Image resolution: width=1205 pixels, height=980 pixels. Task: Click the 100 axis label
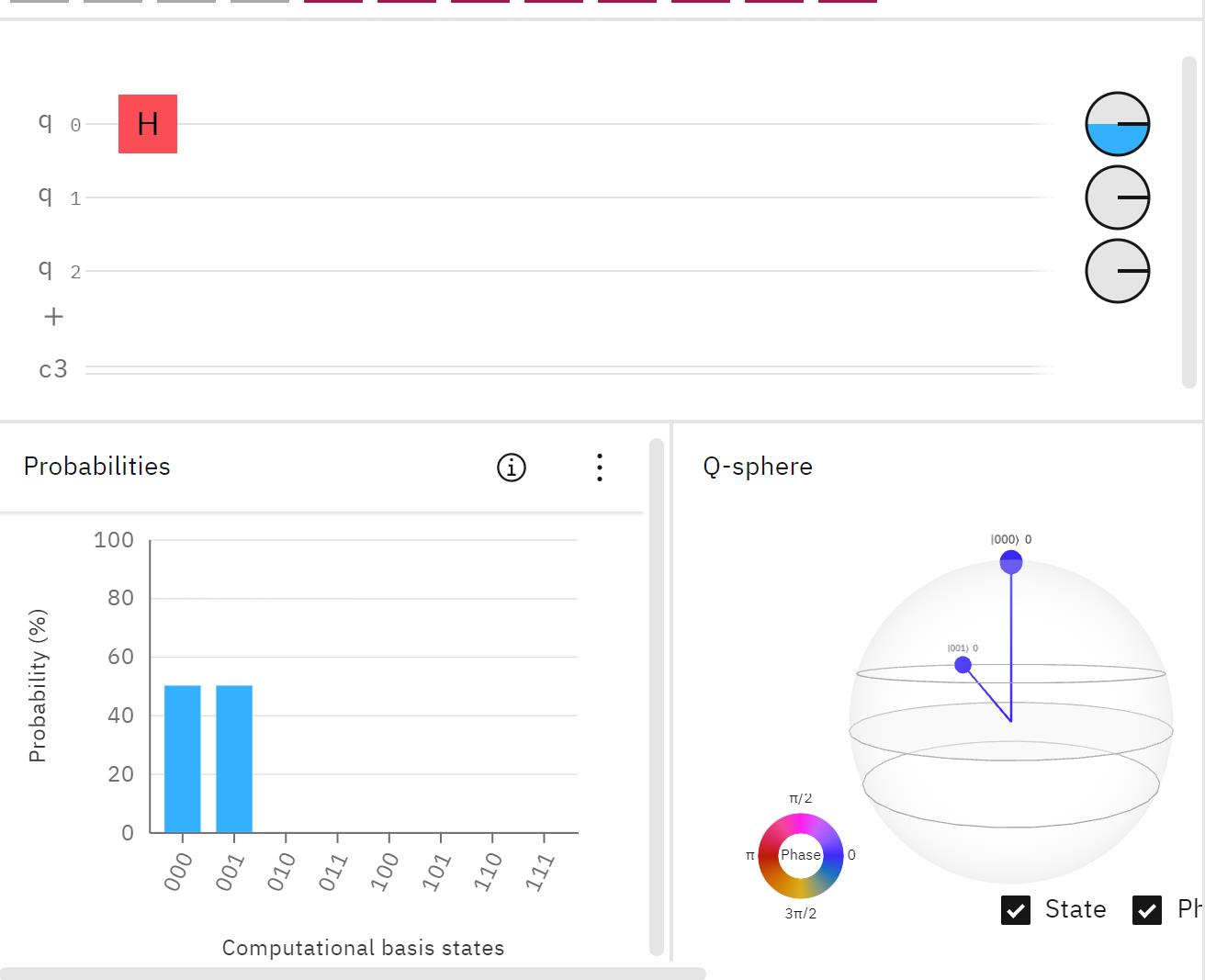(385, 872)
